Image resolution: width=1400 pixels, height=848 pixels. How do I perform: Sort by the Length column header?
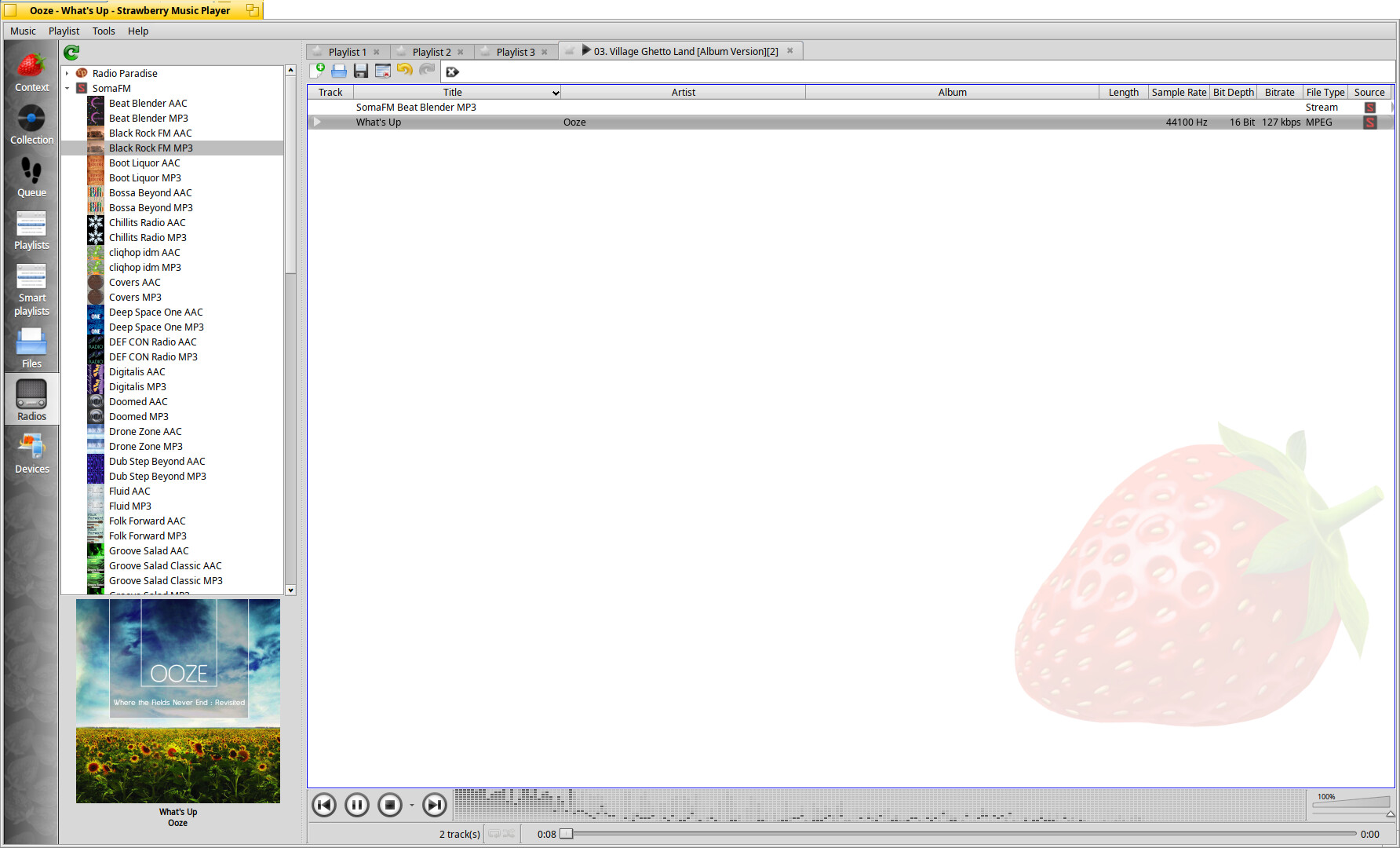(x=1124, y=93)
